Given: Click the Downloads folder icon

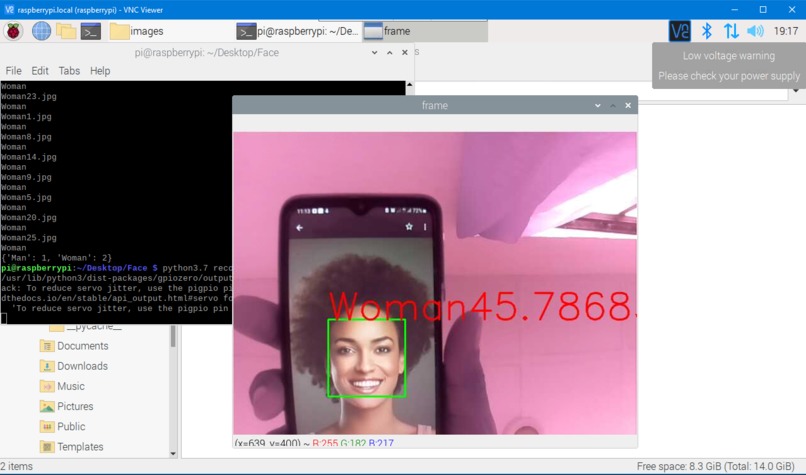Looking at the screenshot, I should (x=47, y=366).
